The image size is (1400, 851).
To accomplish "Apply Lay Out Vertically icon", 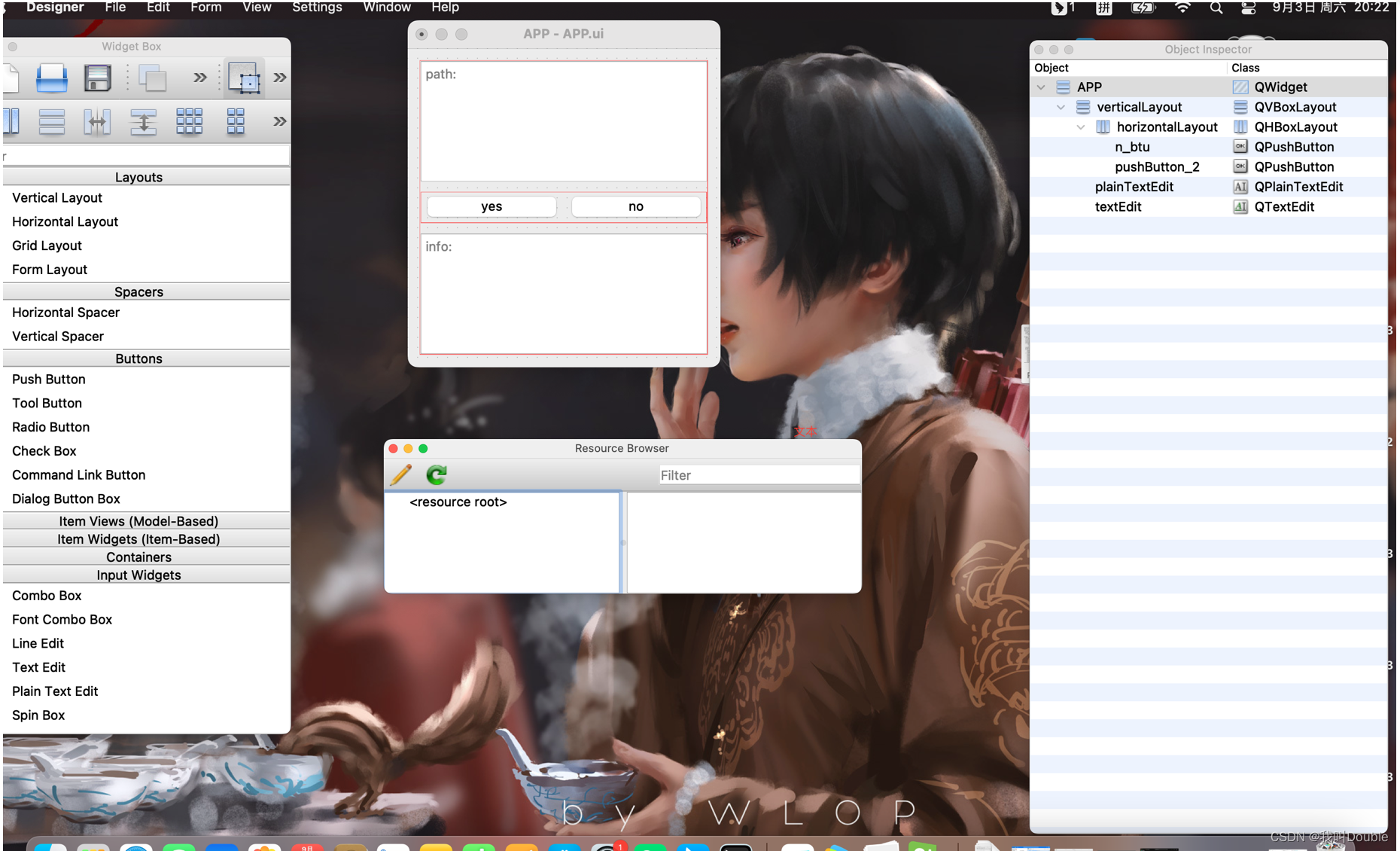I will tap(51, 121).
